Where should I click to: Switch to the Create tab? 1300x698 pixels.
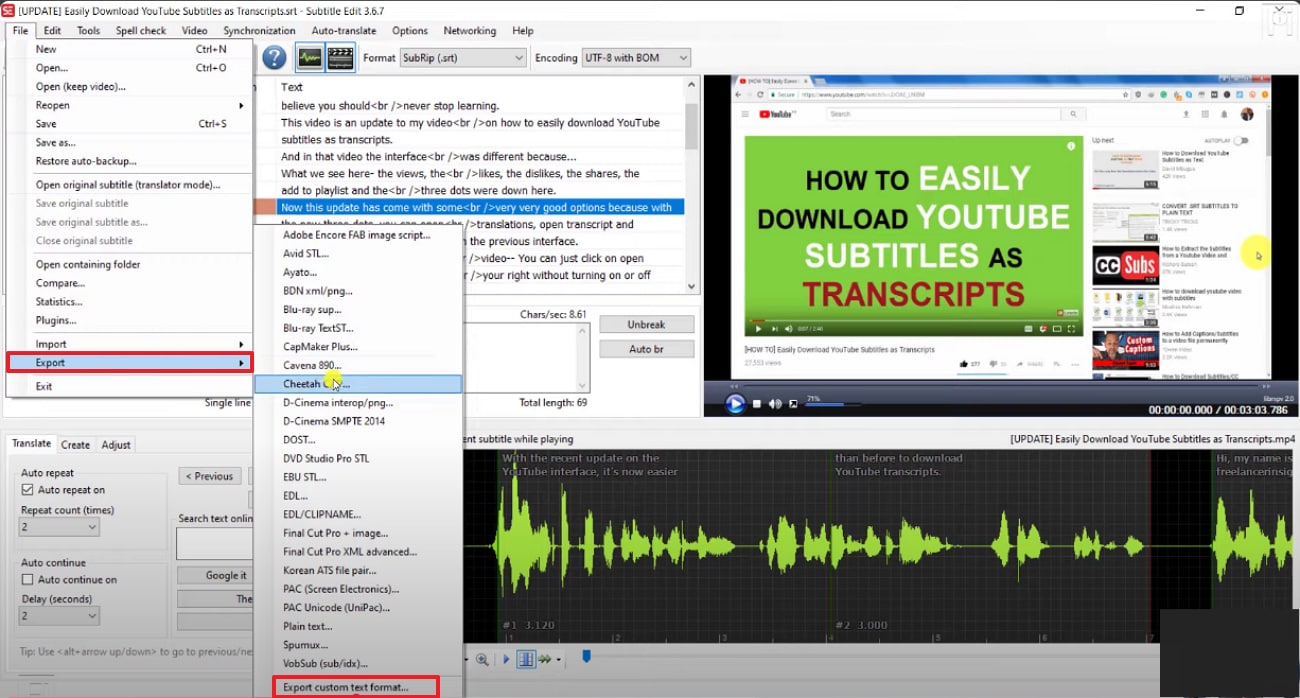75,445
